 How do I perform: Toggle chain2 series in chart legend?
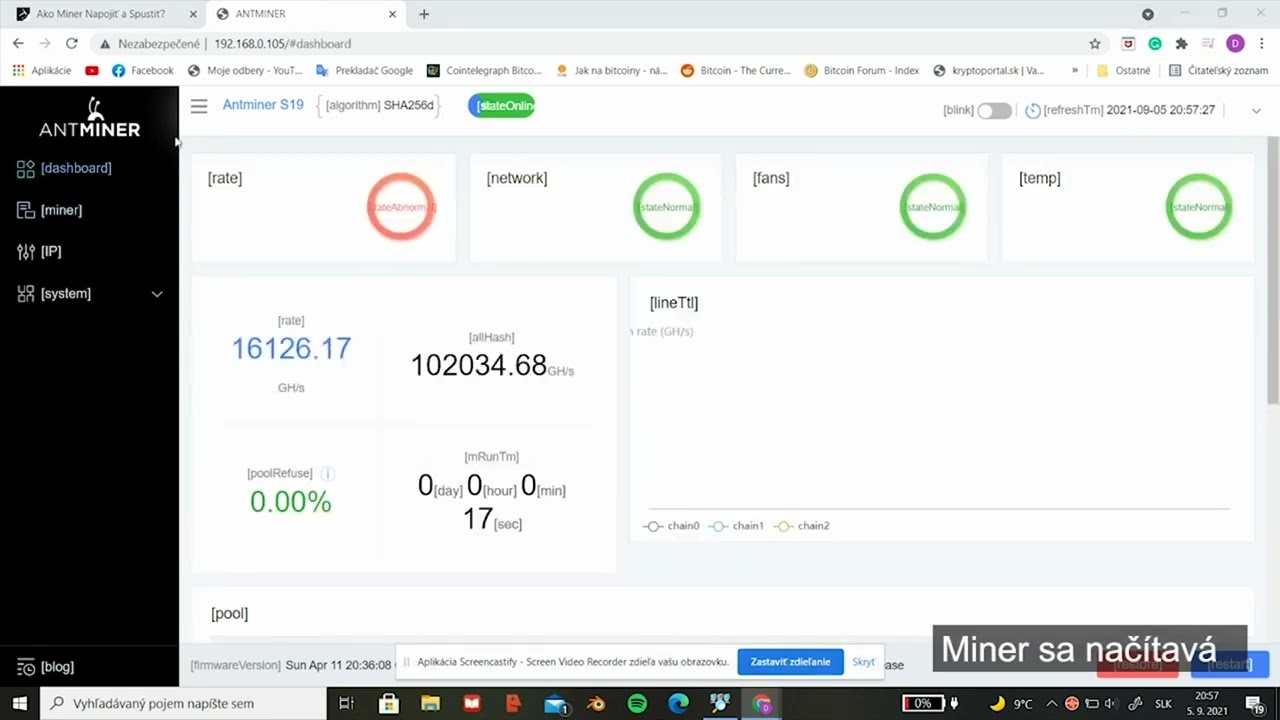click(x=802, y=526)
